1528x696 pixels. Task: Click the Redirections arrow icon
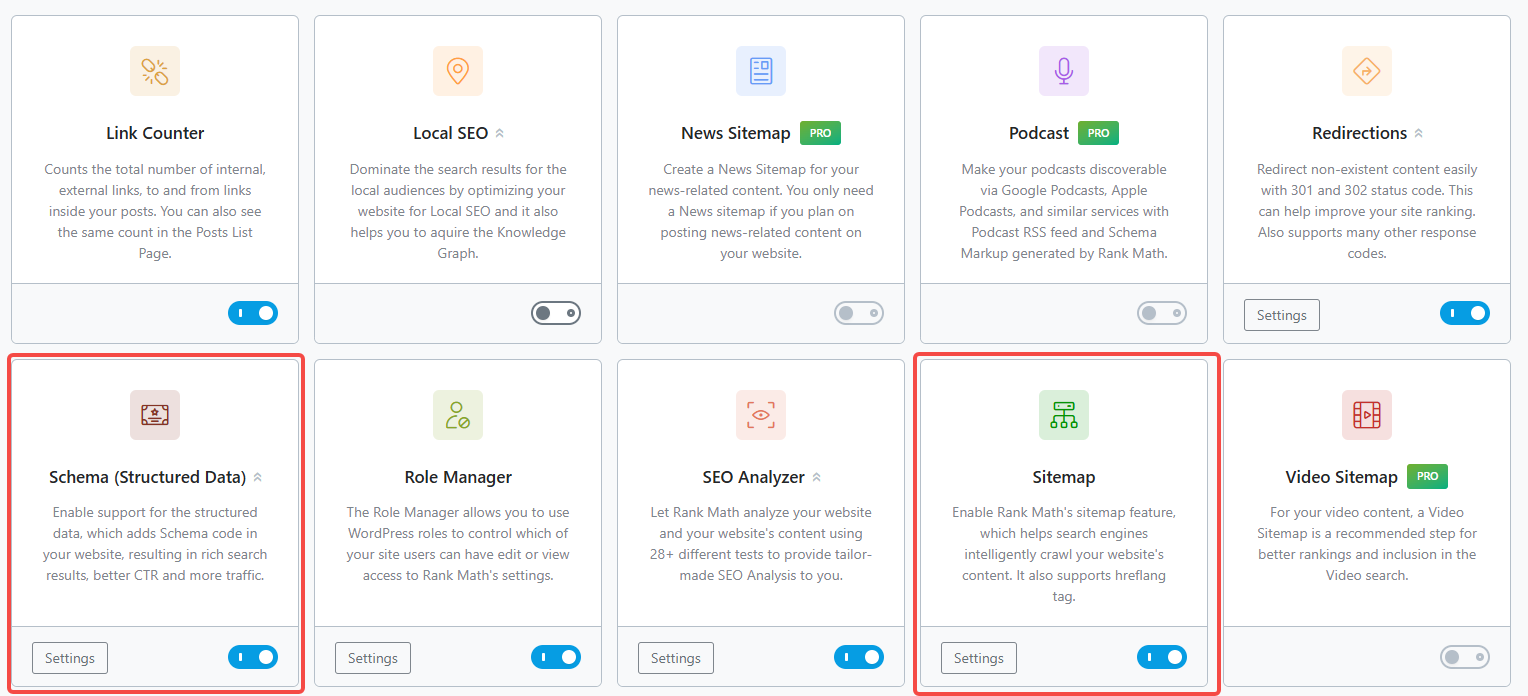tap(1367, 71)
